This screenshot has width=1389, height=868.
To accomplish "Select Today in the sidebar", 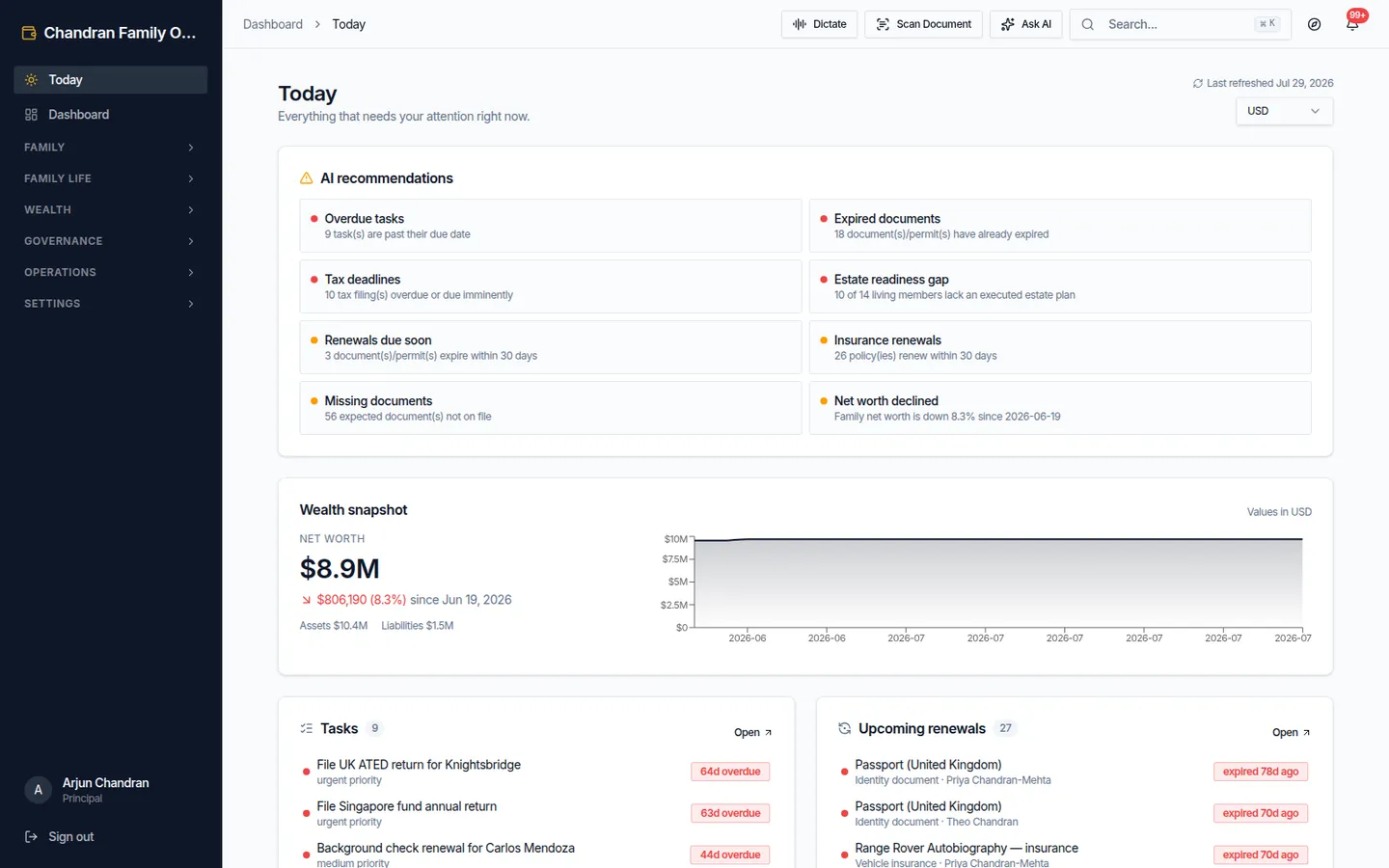I will pos(110,80).
